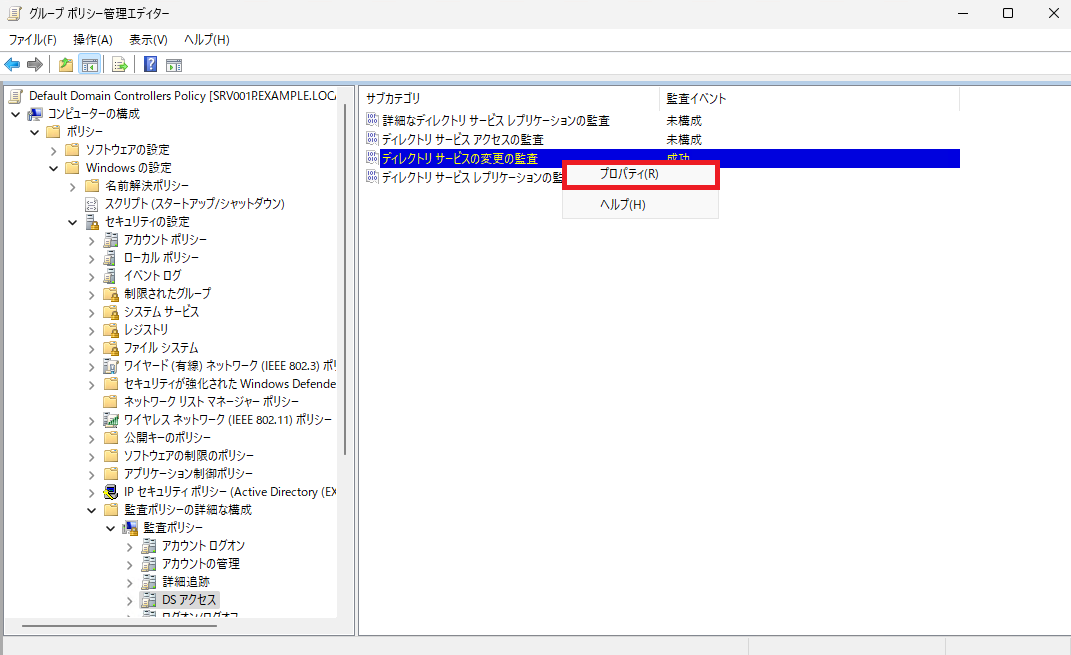1071x655 pixels.
Task: Click the tree pane horizontal scrollbar
Action: tap(120, 626)
